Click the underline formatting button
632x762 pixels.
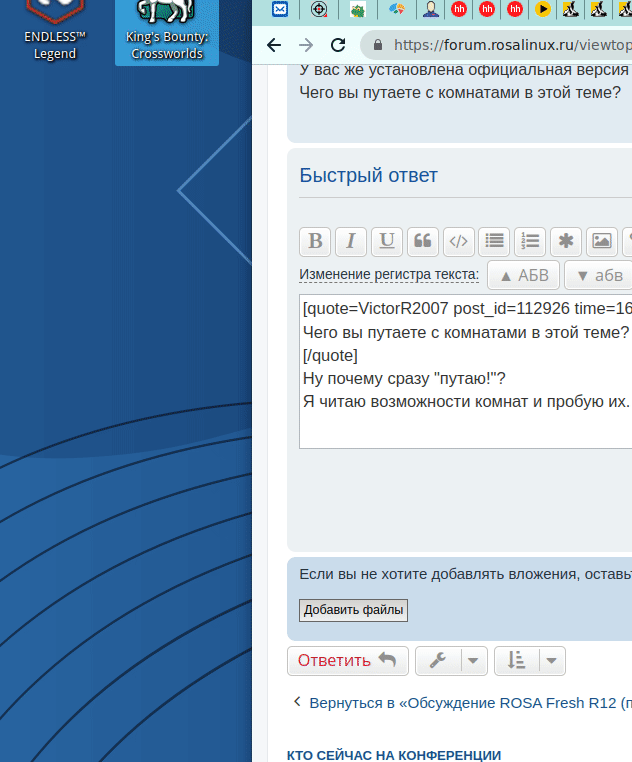387,241
